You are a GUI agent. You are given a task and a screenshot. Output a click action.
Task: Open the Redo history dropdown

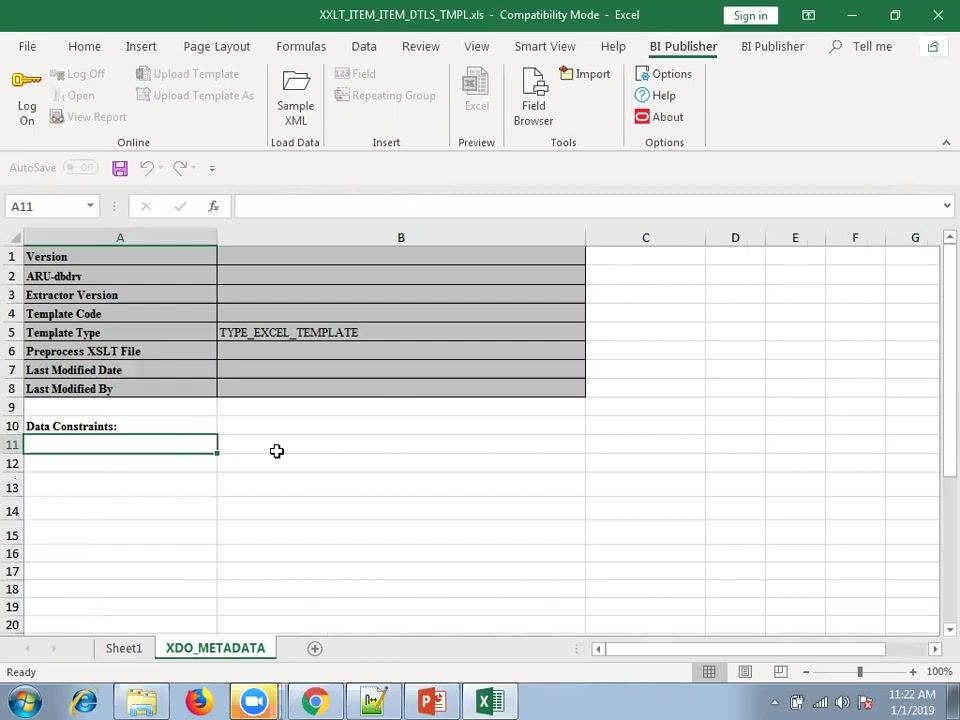coord(193,167)
